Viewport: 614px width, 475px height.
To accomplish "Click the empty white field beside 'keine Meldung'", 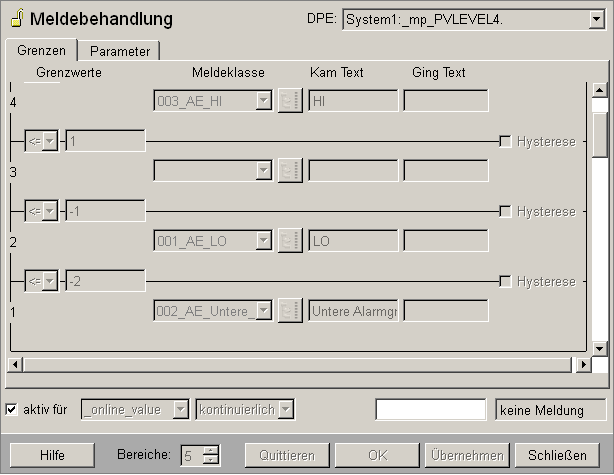I will click(431, 410).
